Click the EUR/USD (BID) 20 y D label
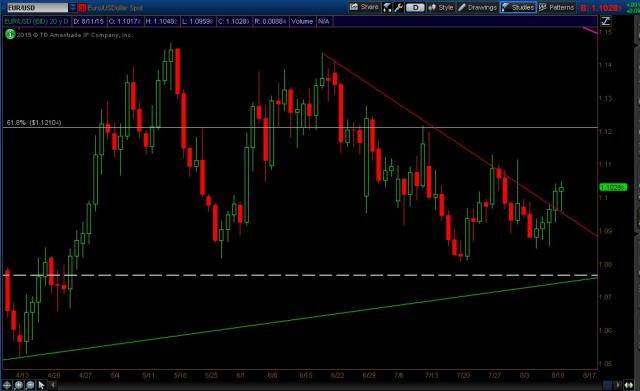This screenshot has width=640, height=391. coord(36,21)
